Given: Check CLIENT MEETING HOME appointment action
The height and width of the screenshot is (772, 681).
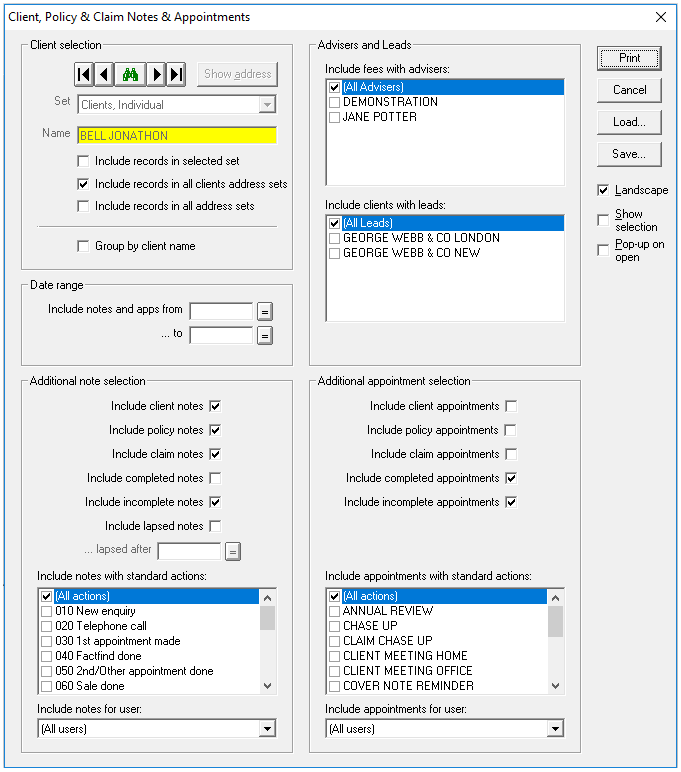Looking at the screenshot, I should point(334,656).
